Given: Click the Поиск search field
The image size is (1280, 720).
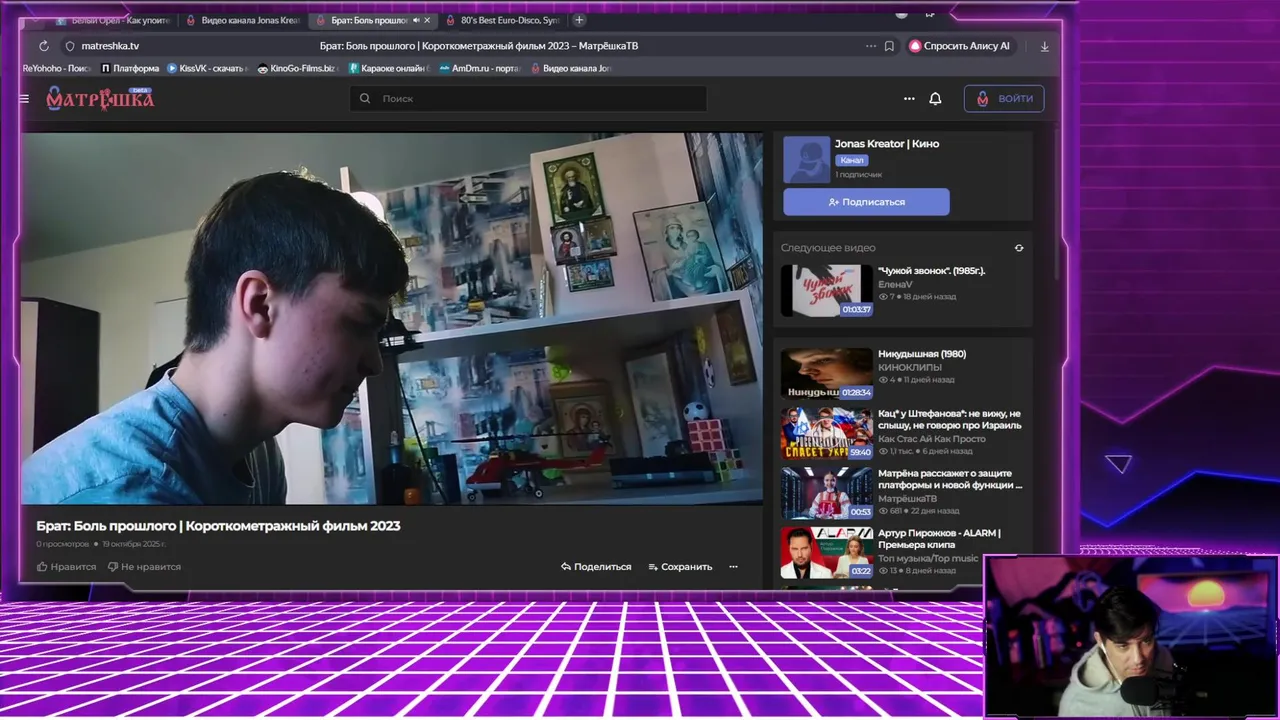Looking at the screenshot, I should click(528, 98).
